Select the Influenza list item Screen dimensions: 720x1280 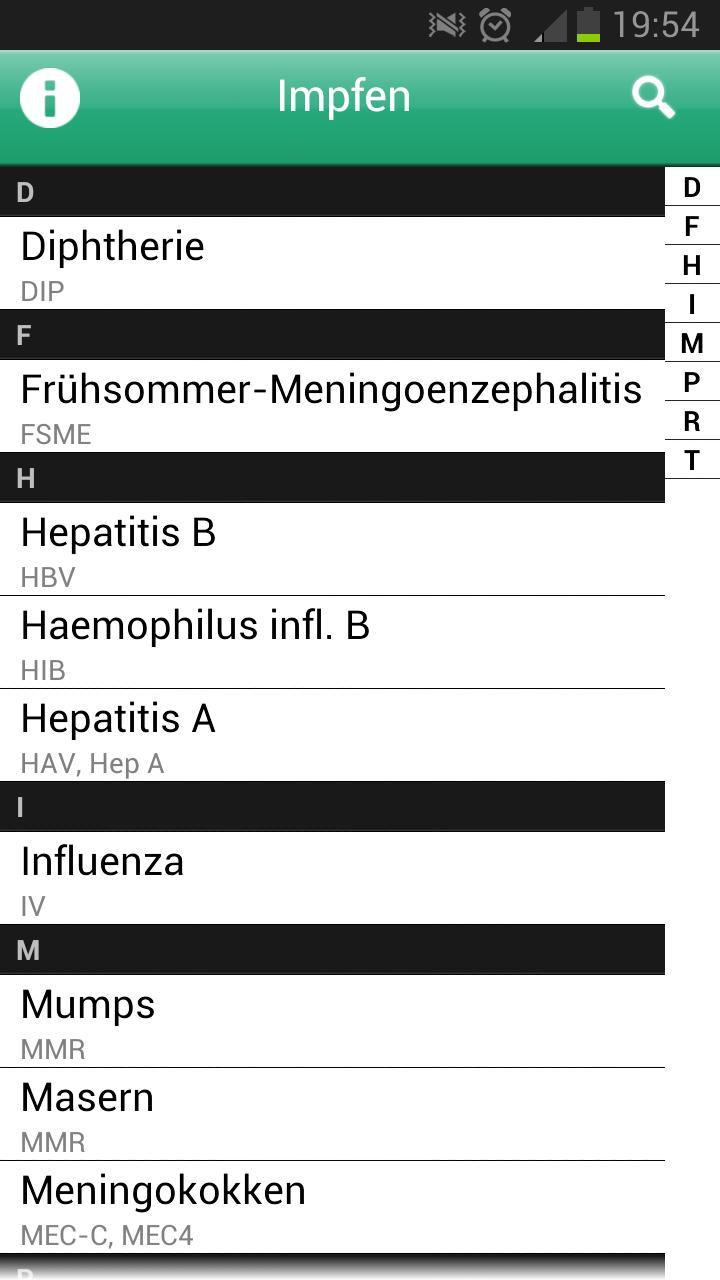click(332, 878)
